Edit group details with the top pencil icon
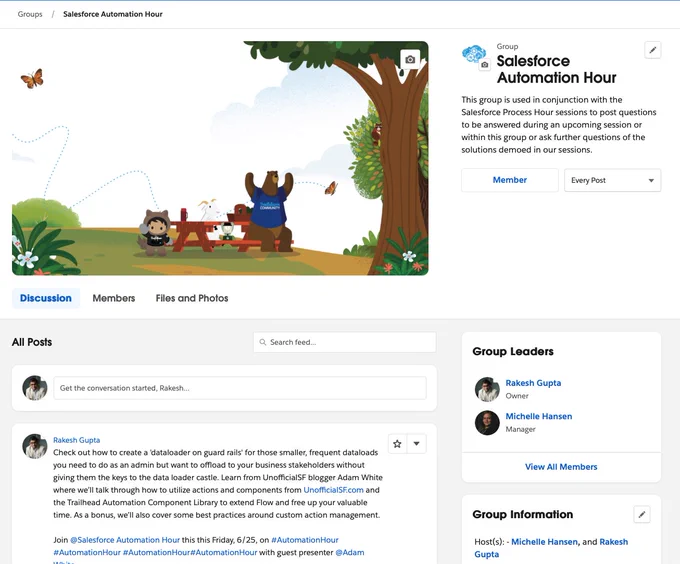This screenshot has height=564, width=680. pyautogui.click(x=653, y=50)
